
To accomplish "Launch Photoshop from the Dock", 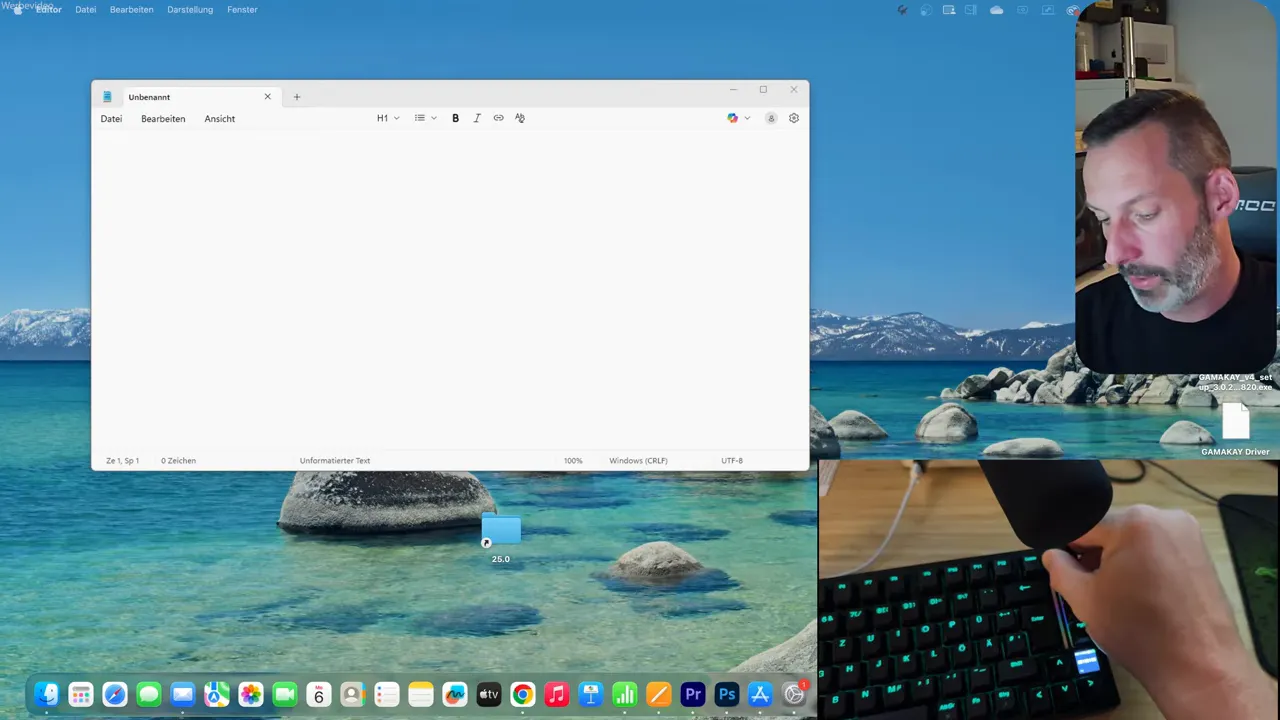I will pyautogui.click(x=726, y=694).
